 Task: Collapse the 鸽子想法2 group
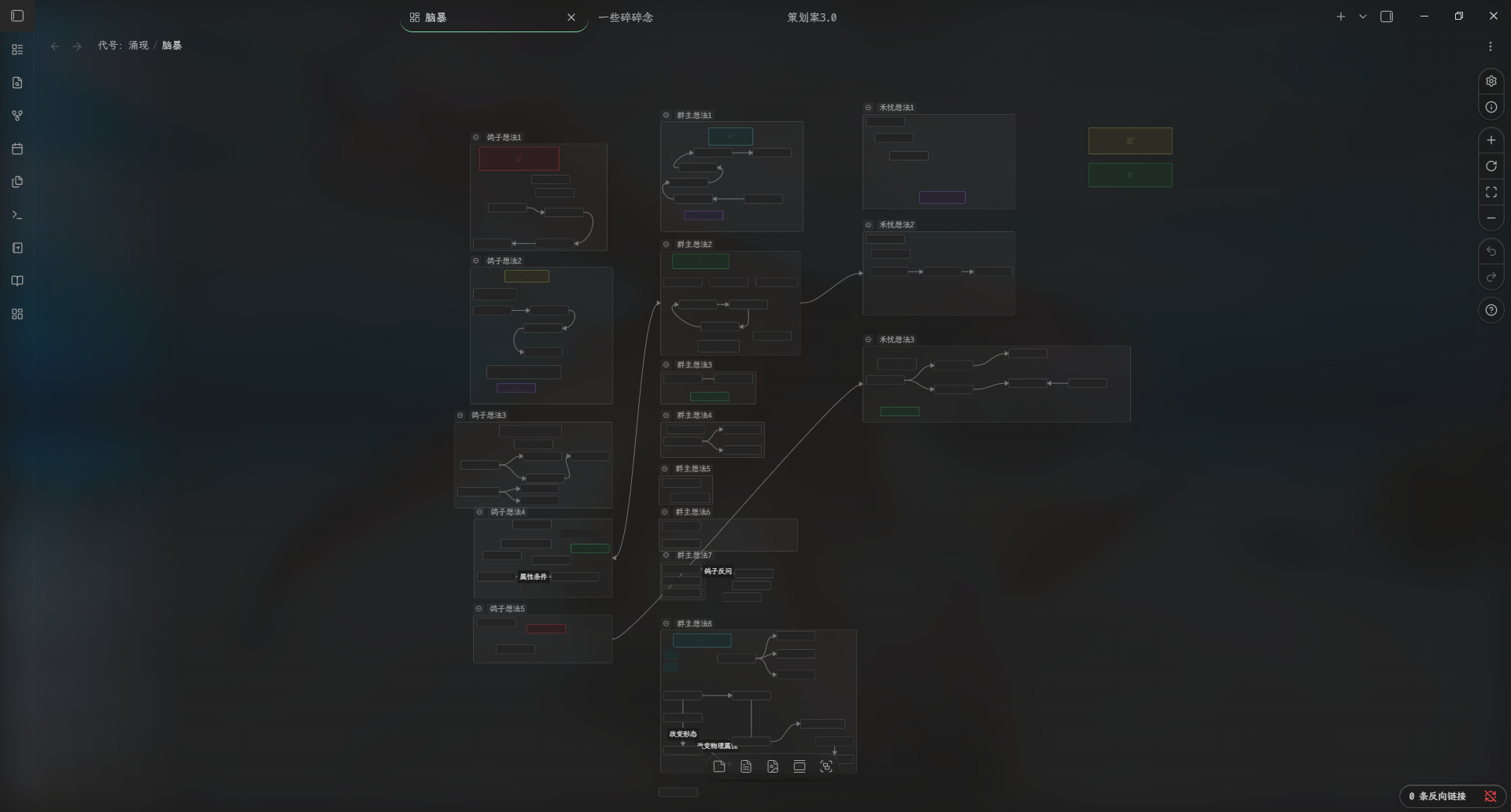[x=475, y=261]
